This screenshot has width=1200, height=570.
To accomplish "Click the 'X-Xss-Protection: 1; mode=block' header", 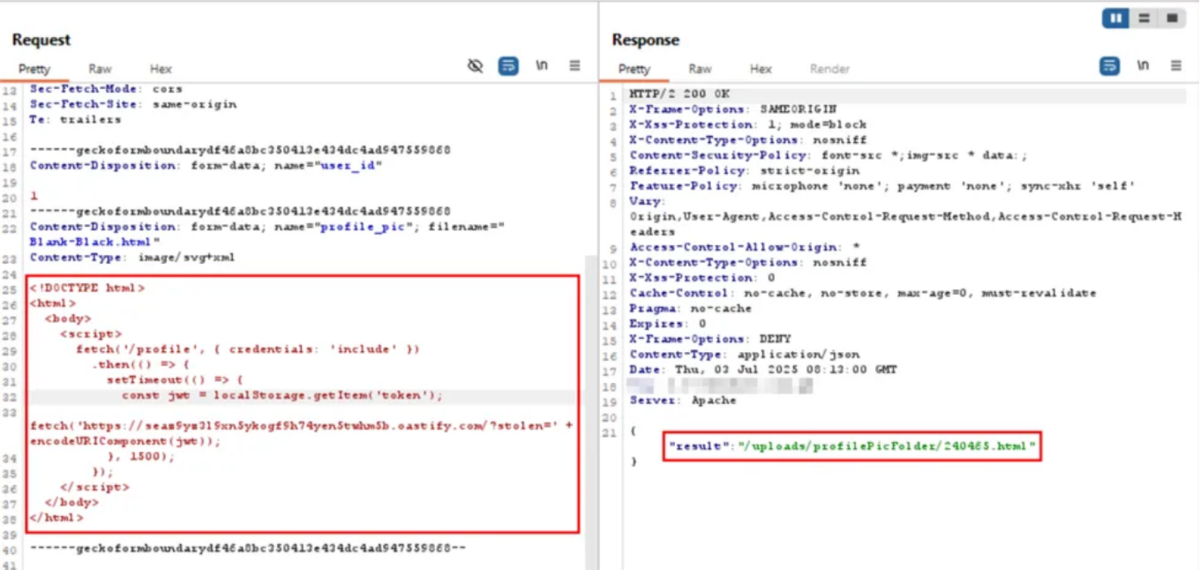I will tap(748, 124).
